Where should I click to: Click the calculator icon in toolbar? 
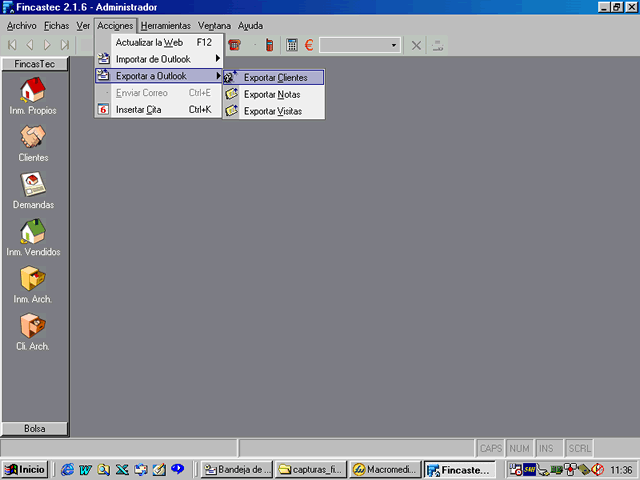click(291, 45)
